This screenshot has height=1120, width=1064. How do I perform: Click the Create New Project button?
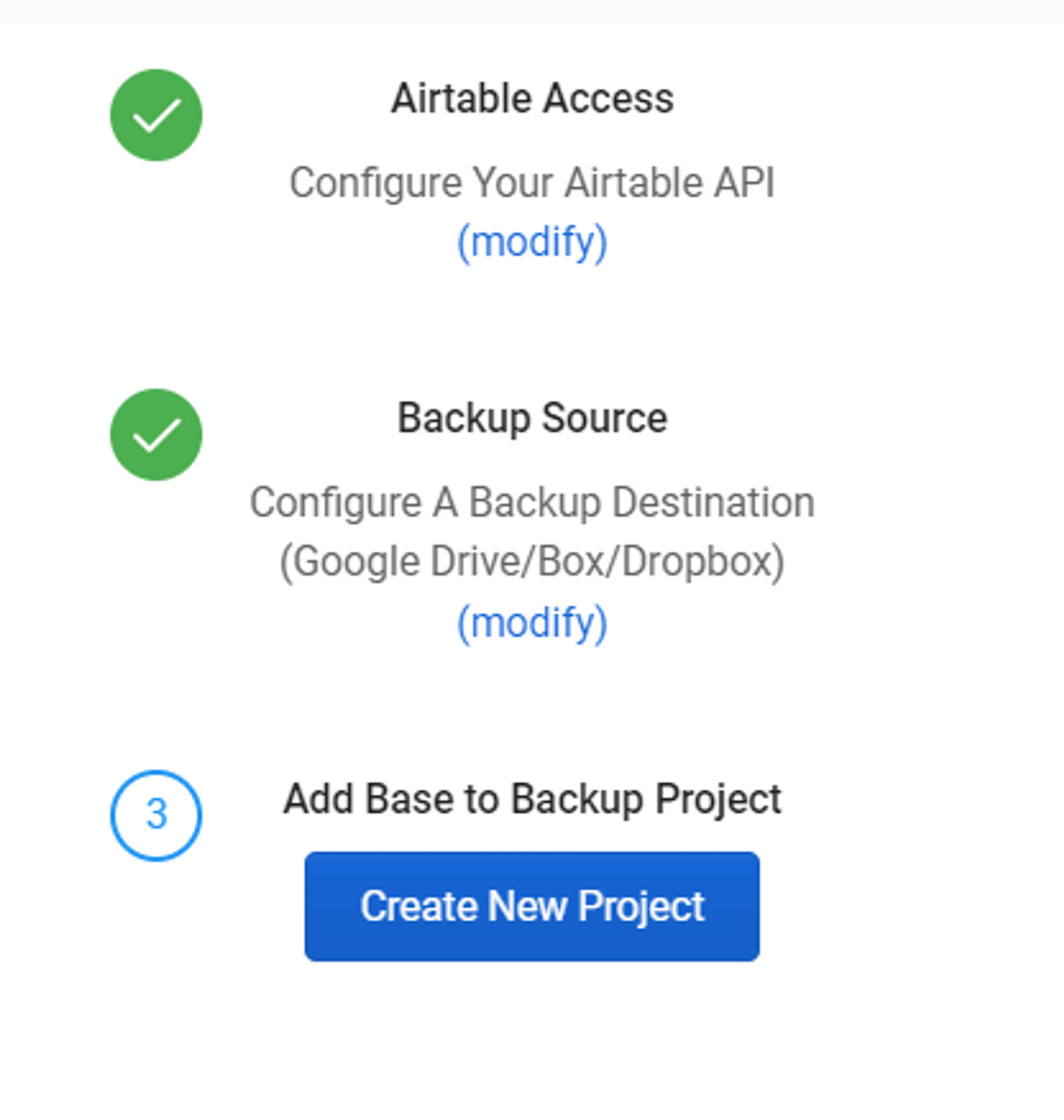[x=532, y=906]
